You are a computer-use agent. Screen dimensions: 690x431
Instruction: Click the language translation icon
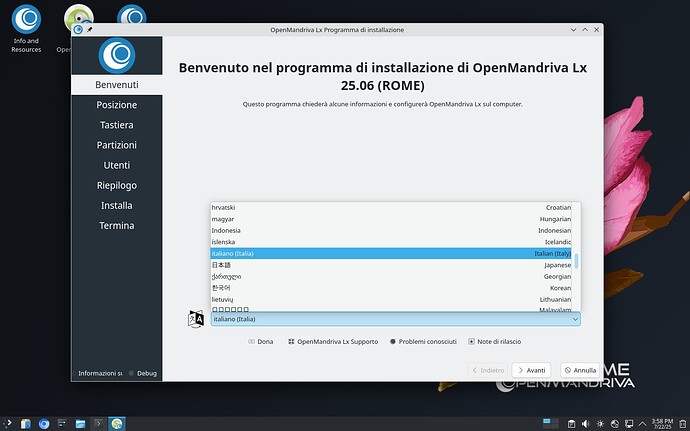click(x=196, y=319)
